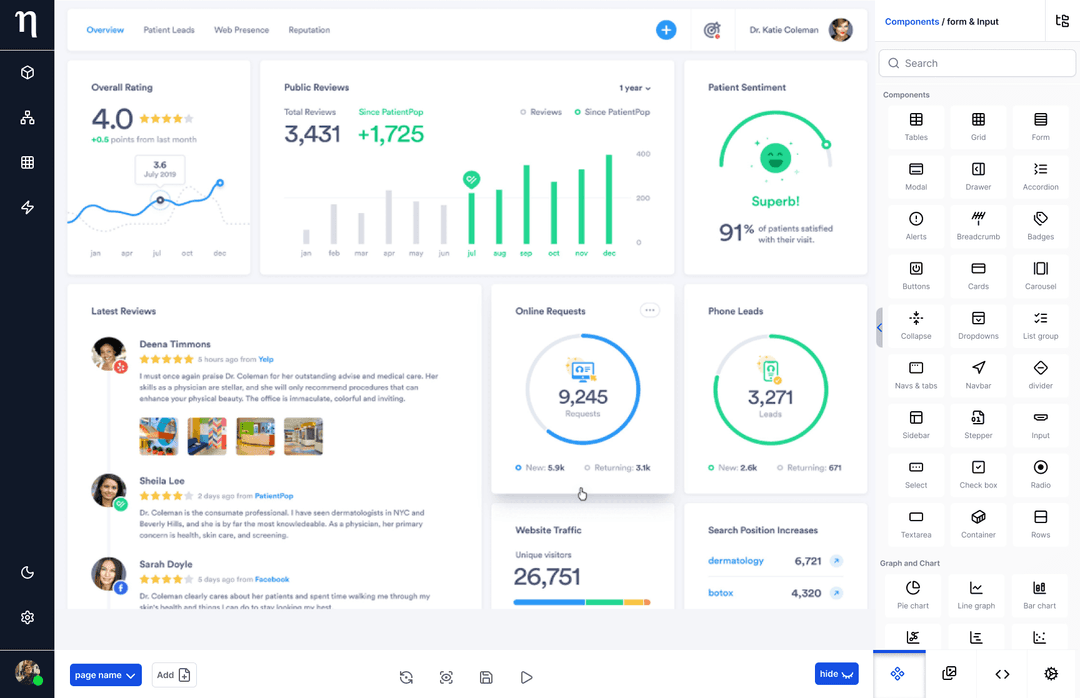Viewport: 1080px width, 698px height.
Task: Open the code view tab icon
Action: pyautogui.click(x=1002, y=674)
